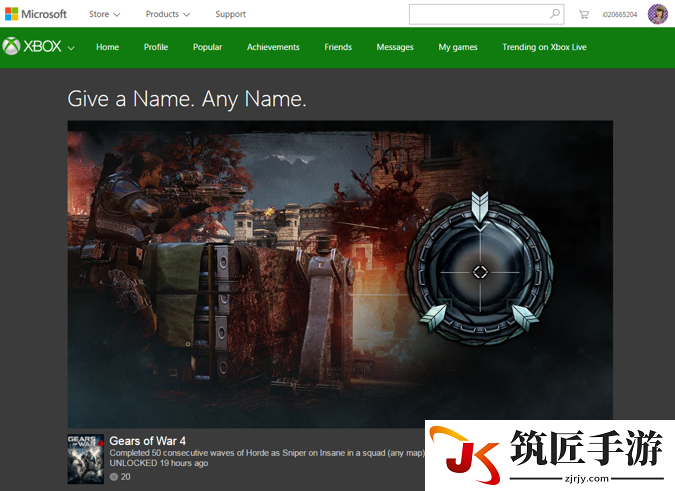This screenshot has width=675, height=491.
Task: Open the Achievements tab
Action: coord(273,47)
